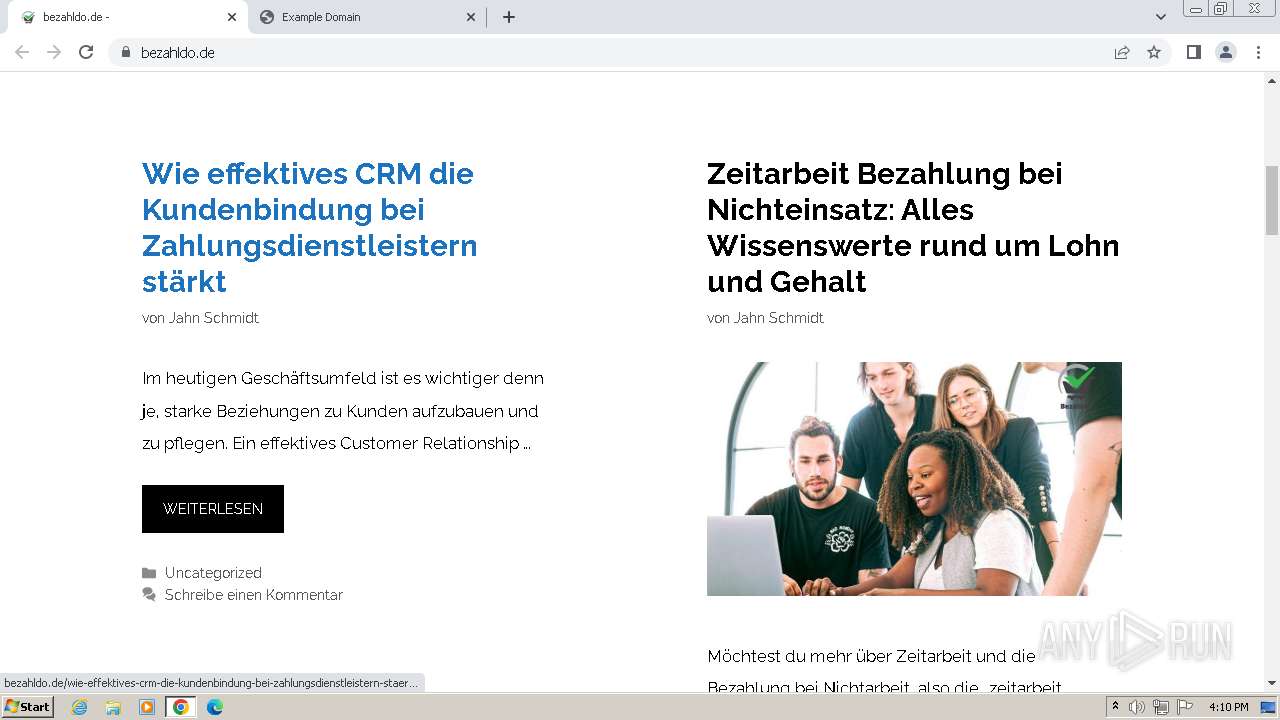Viewport: 1280px width, 720px height.
Task: Open the Zeitarbeit Bezahlung article title
Action: pyautogui.click(x=913, y=227)
